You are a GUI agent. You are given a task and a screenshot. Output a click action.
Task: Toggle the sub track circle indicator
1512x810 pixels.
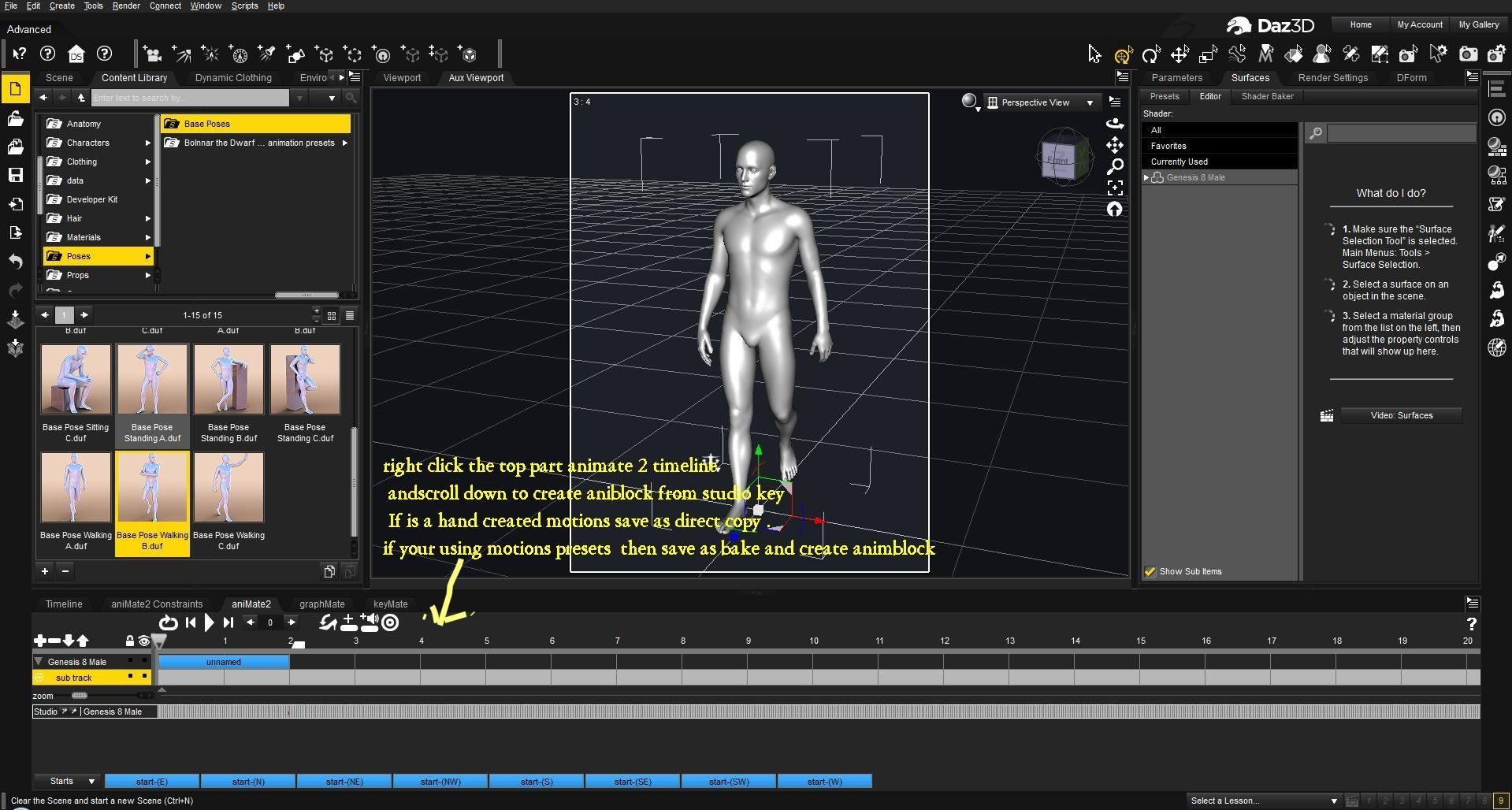tap(39, 678)
